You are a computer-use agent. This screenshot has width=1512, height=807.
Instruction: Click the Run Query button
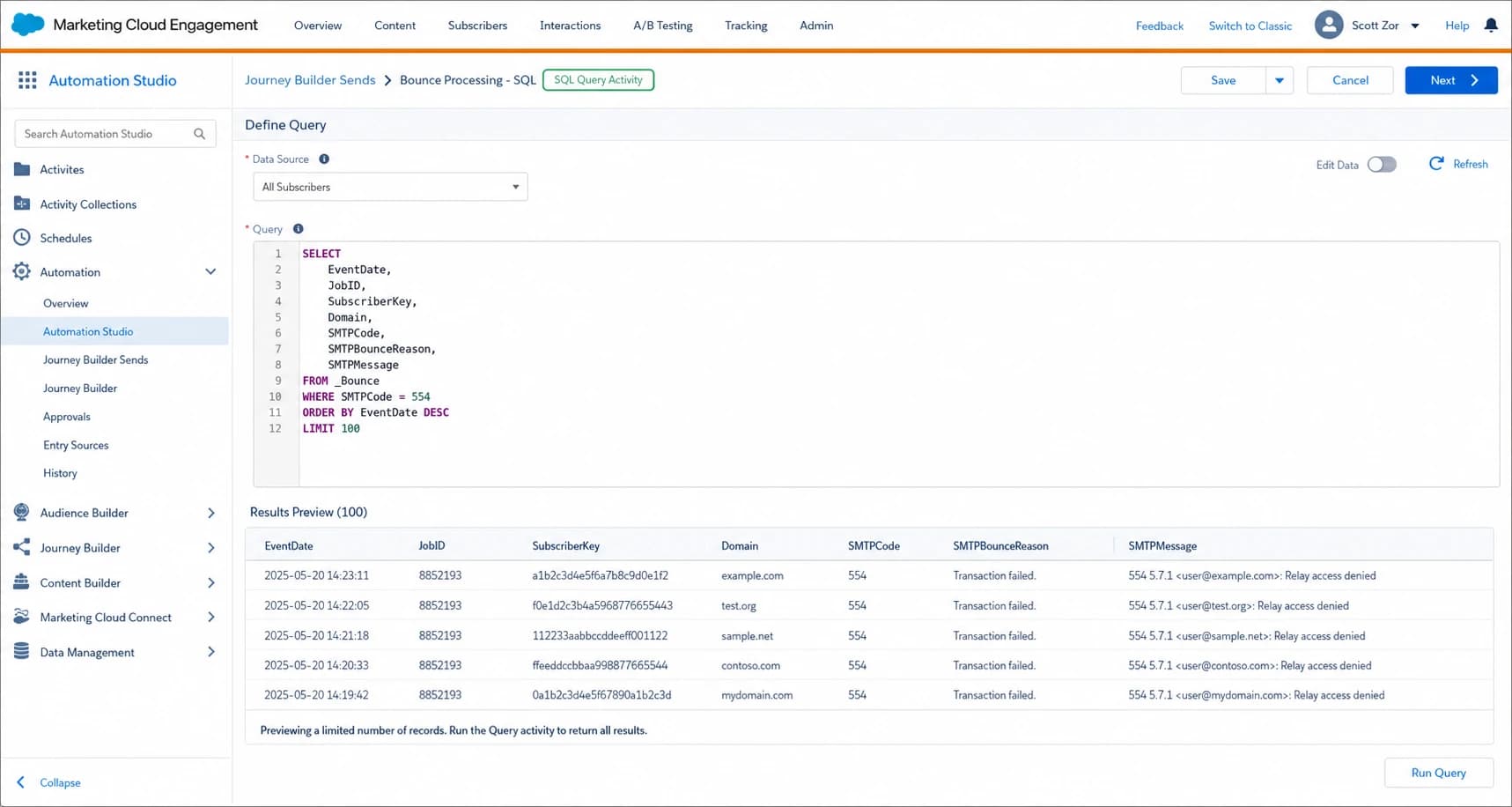[1439, 773]
